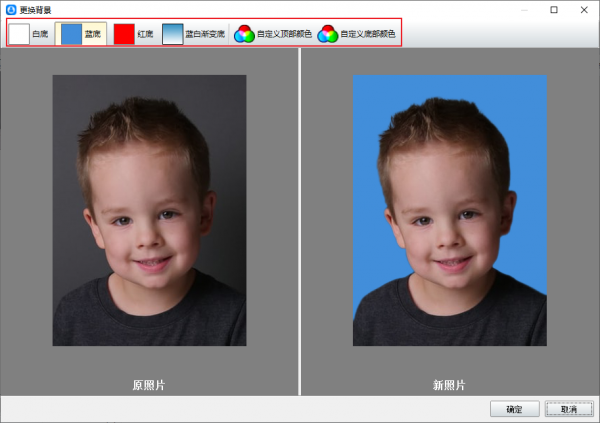Screen dimensions: 600x423
Task: Click the RGB icon for 自定义底部颜色
Action: click(328, 34)
